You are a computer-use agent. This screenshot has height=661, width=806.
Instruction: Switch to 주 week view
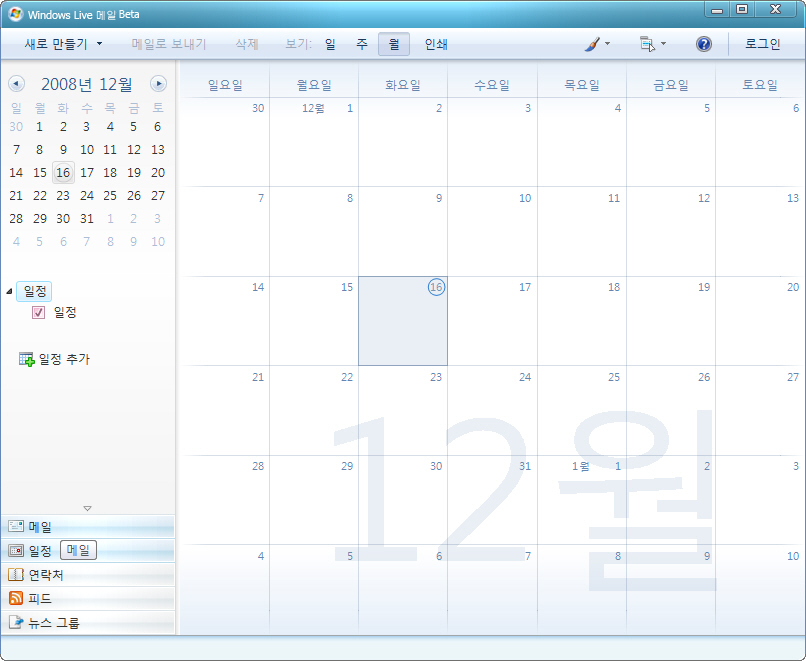click(x=362, y=44)
